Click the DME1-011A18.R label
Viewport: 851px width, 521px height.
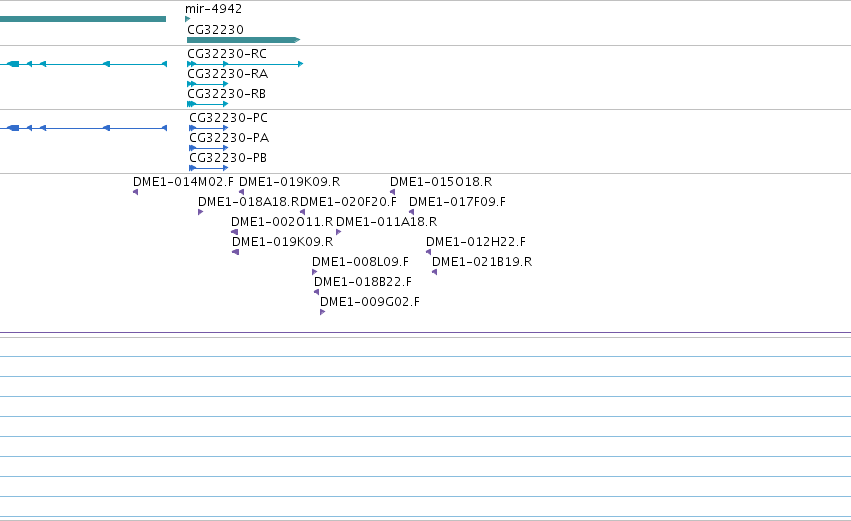pyautogui.click(x=386, y=222)
